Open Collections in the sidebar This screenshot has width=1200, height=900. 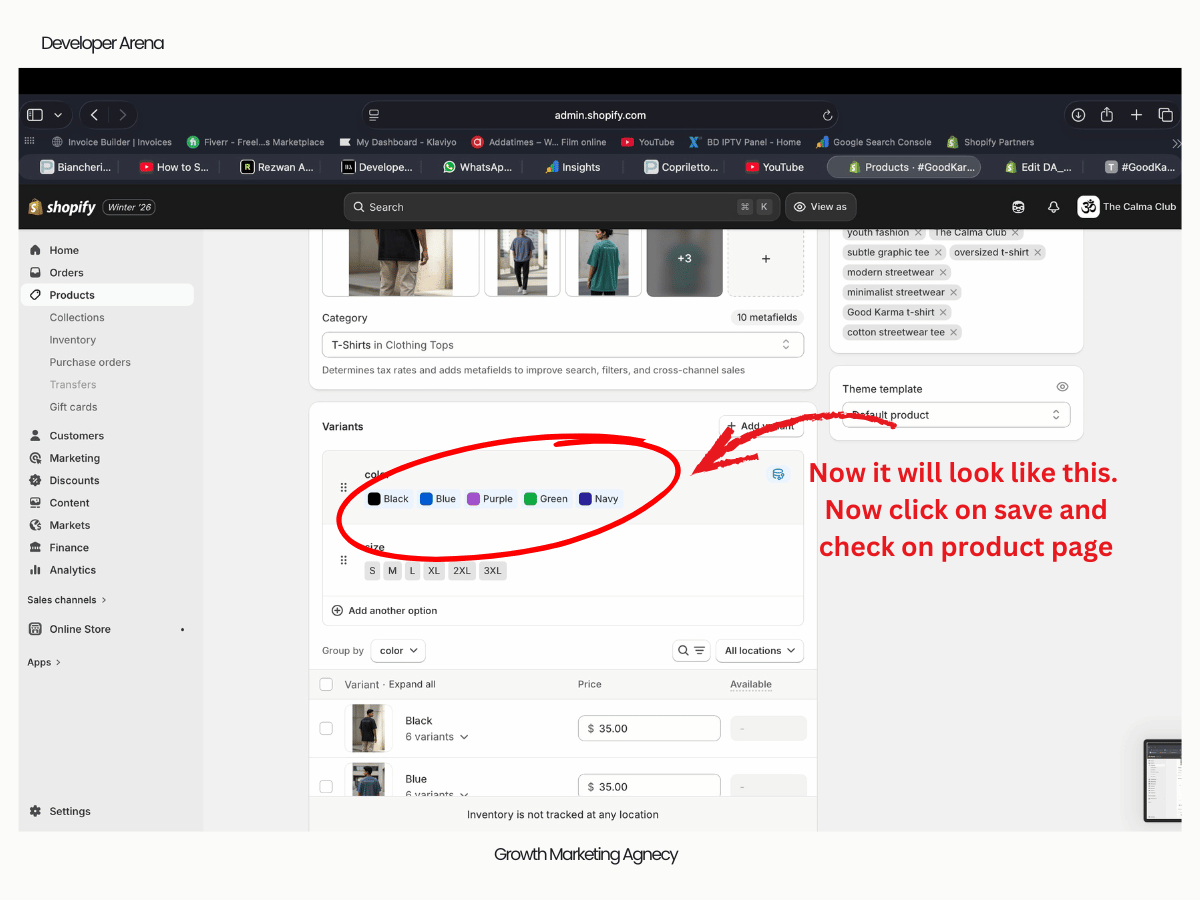(77, 317)
